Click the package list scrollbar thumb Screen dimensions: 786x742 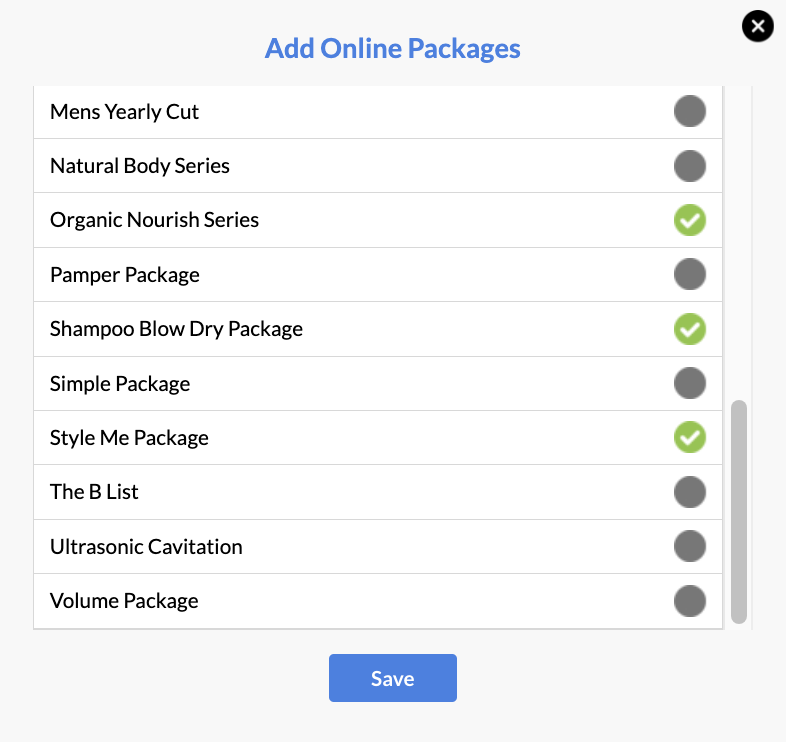click(x=738, y=512)
